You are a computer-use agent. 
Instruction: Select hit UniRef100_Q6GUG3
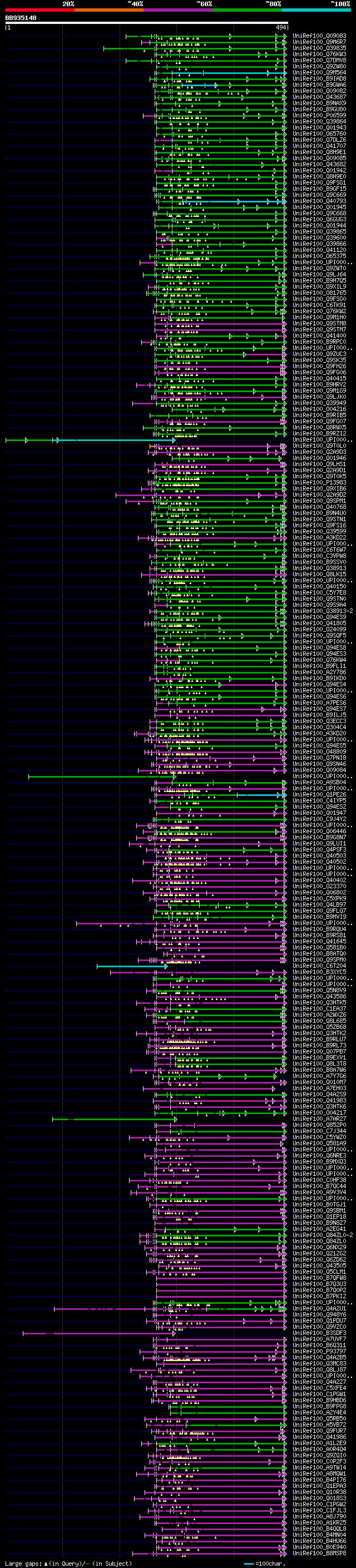click(x=319, y=219)
